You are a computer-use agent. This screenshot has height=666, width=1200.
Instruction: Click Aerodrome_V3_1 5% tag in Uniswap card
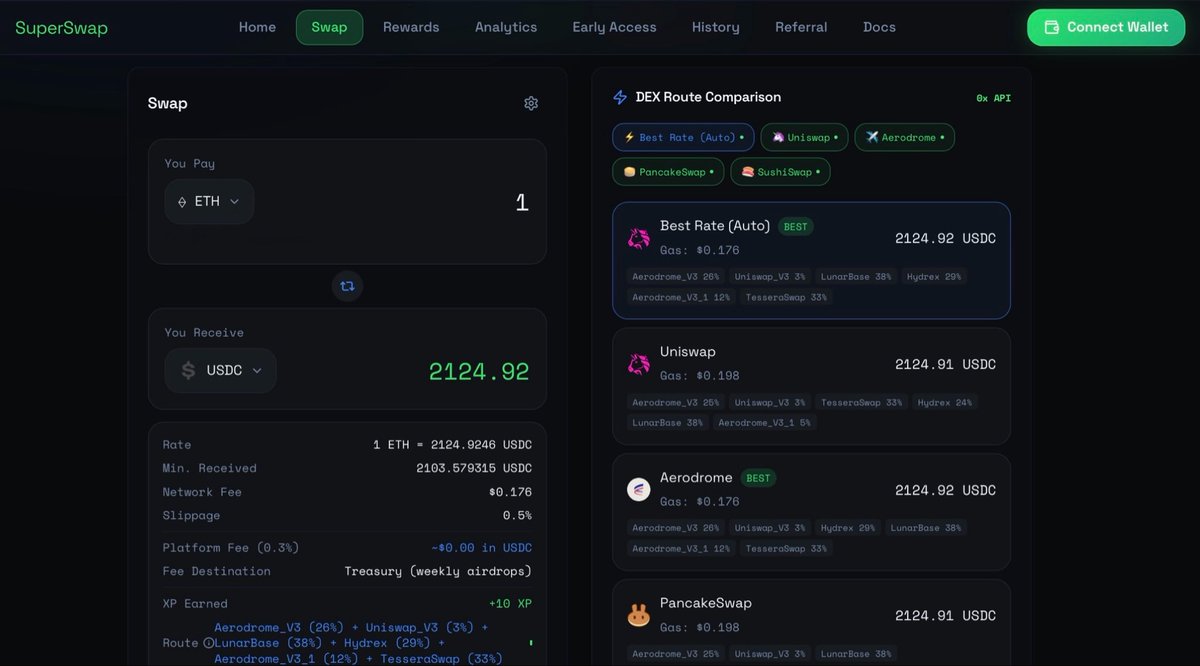pos(765,423)
